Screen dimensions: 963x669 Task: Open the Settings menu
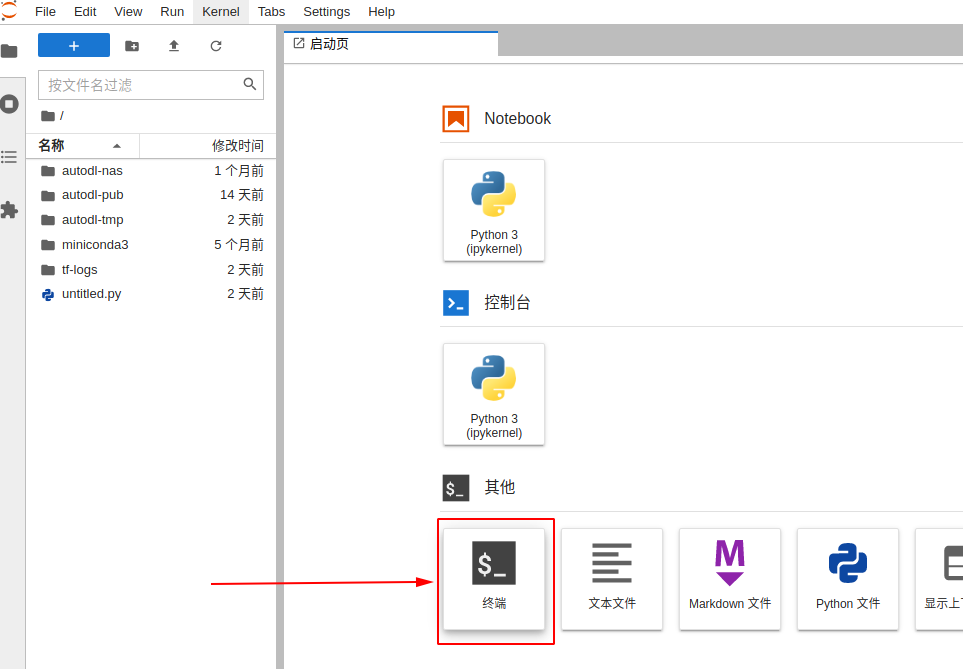326,12
